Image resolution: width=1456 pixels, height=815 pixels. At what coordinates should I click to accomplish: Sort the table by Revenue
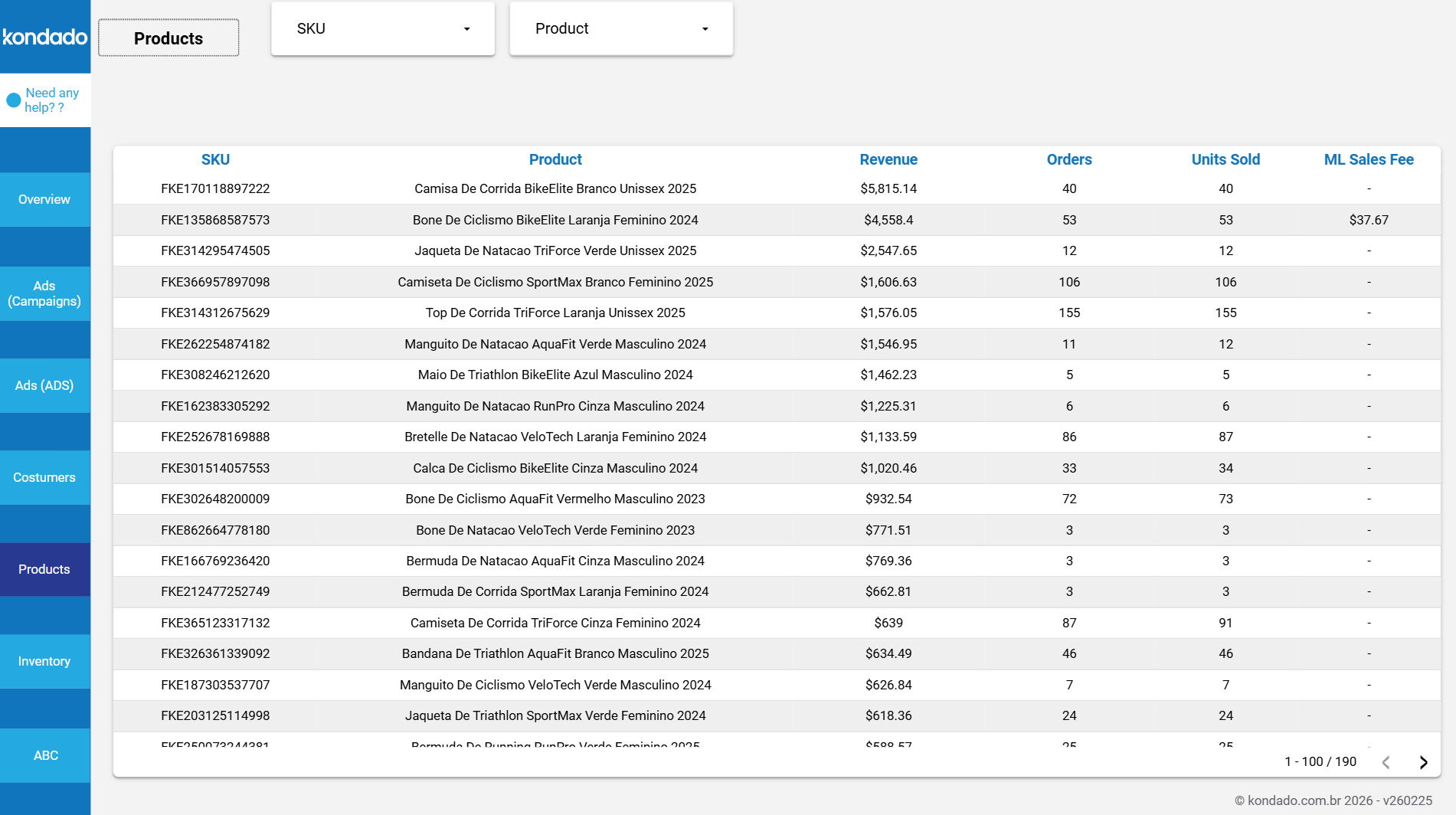(x=888, y=159)
